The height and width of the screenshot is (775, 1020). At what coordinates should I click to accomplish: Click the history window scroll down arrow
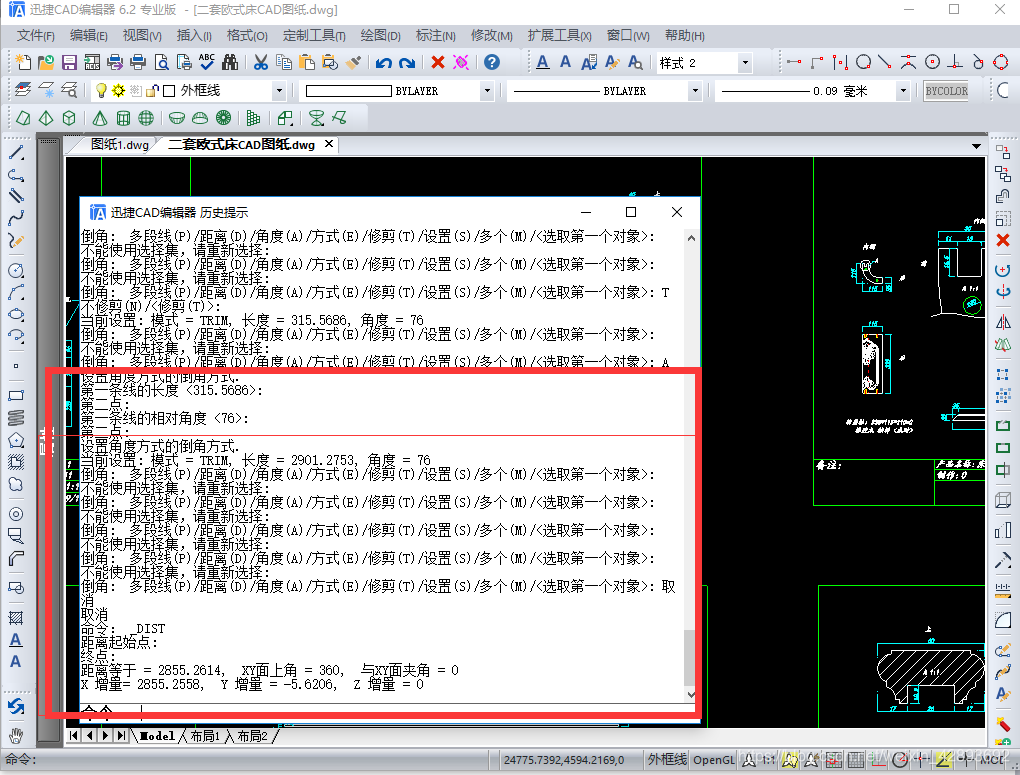click(x=691, y=694)
